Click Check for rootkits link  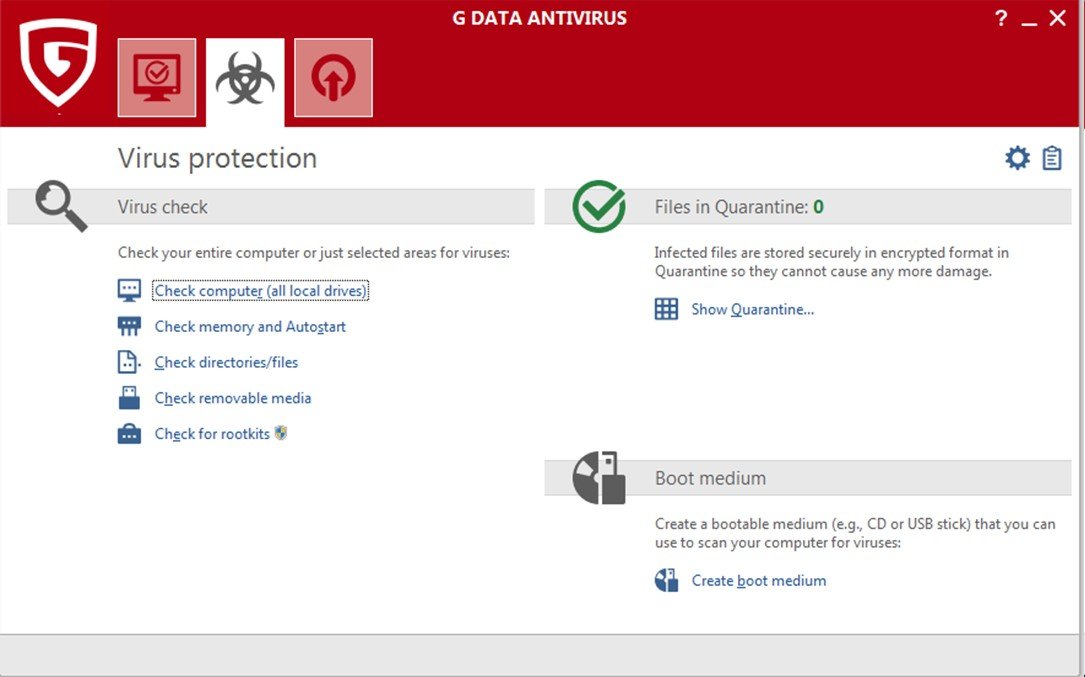coord(212,434)
